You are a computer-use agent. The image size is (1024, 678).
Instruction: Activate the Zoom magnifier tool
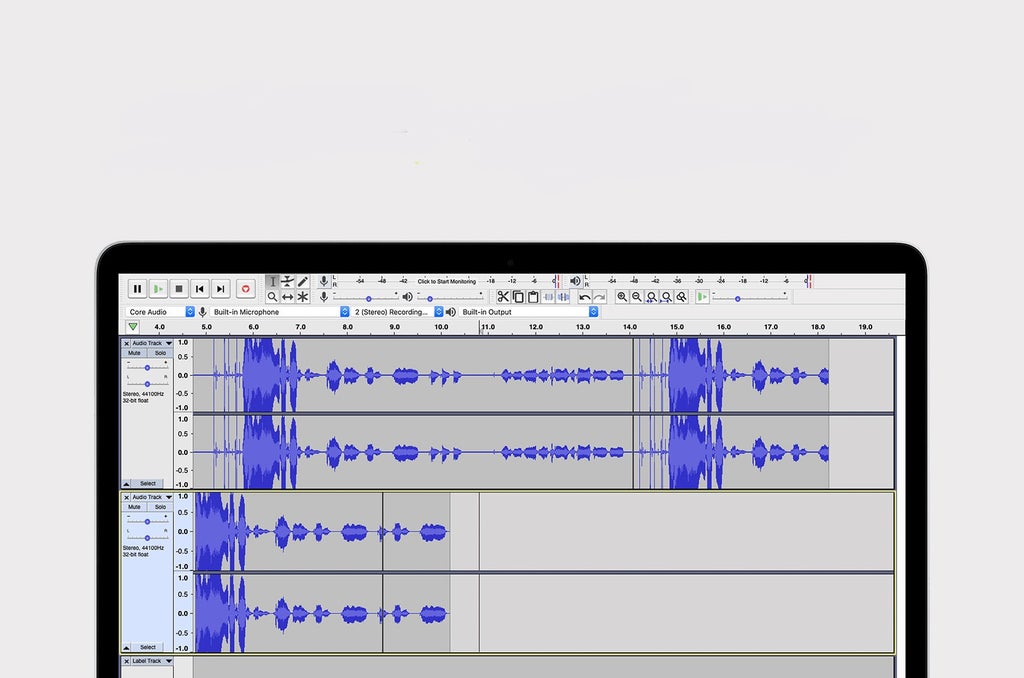pyautogui.click(x=272, y=297)
